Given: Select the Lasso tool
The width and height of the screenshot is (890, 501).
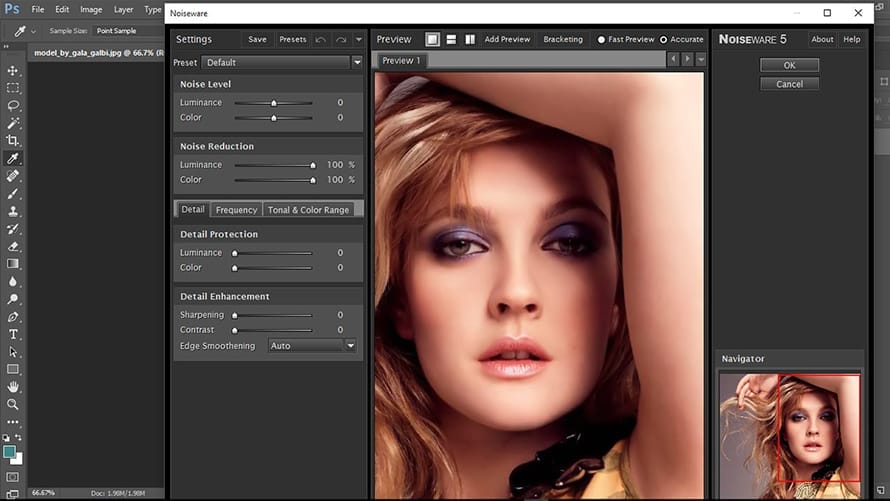Looking at the screenshot, I should click(13, 105).
